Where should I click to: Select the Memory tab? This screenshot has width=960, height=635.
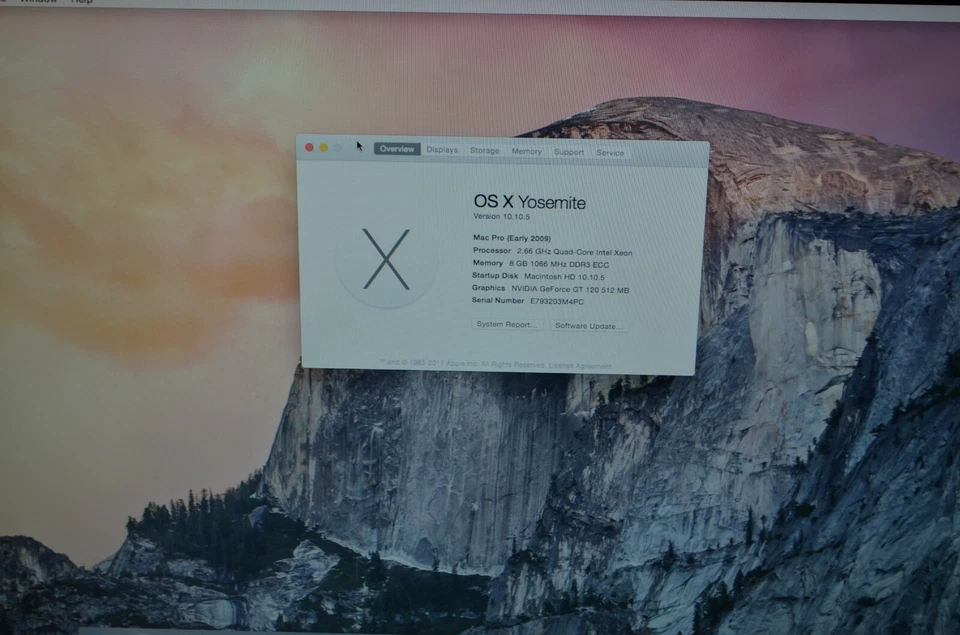click(x=527, y=151)
